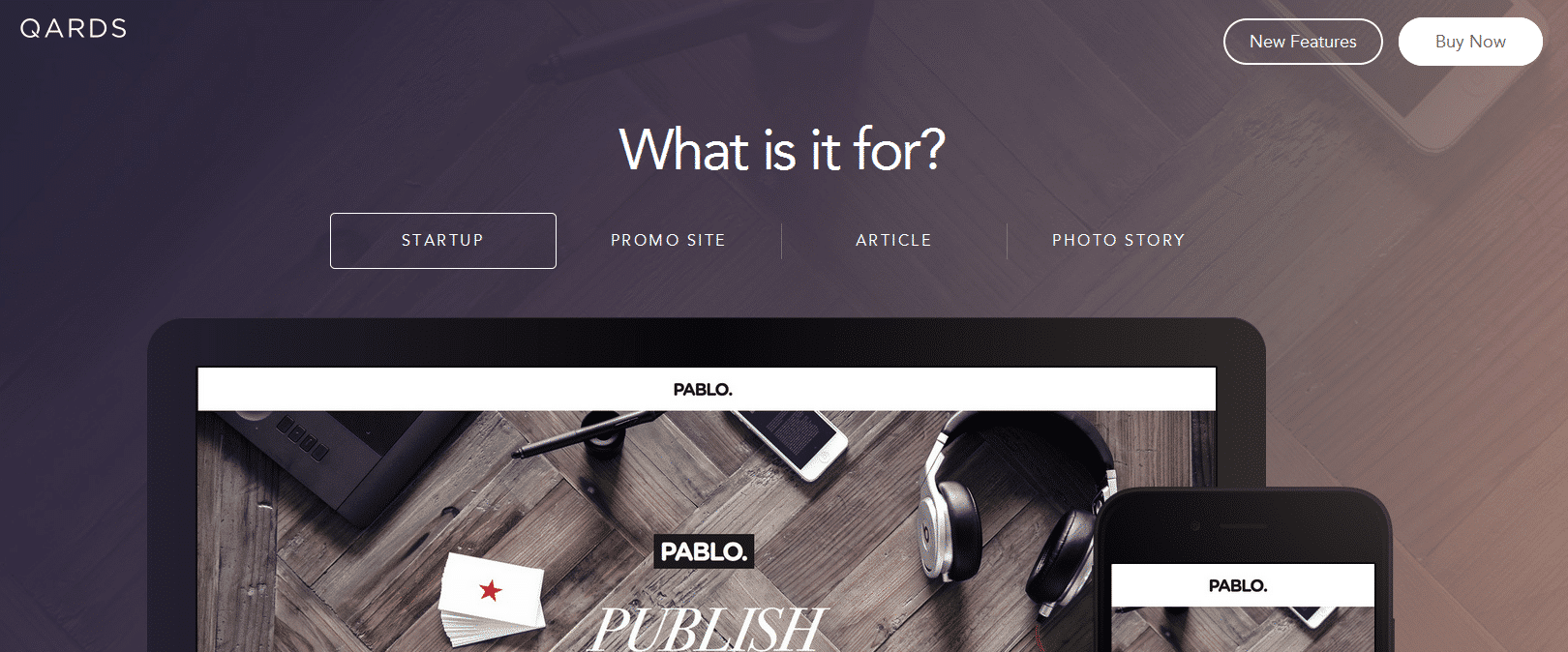The width and height of the screenshot is (1568, 652).
Task: Select the STARTUP tab
Action: tap(443, 241)
